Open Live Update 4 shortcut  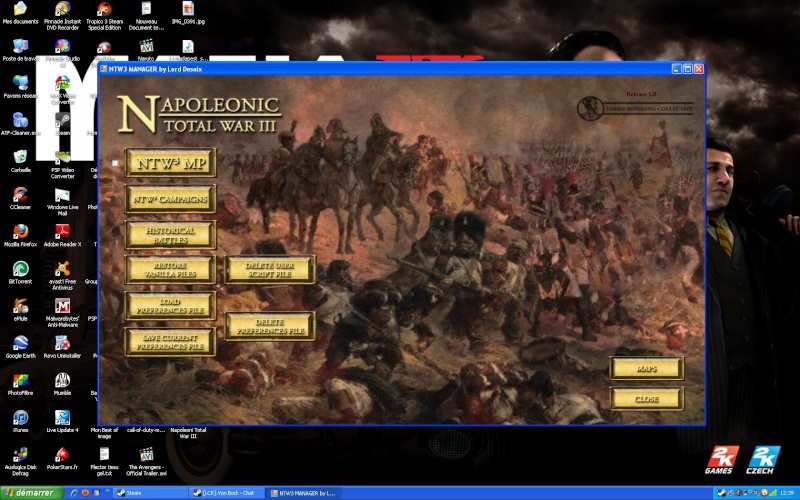tap(62, 420)
